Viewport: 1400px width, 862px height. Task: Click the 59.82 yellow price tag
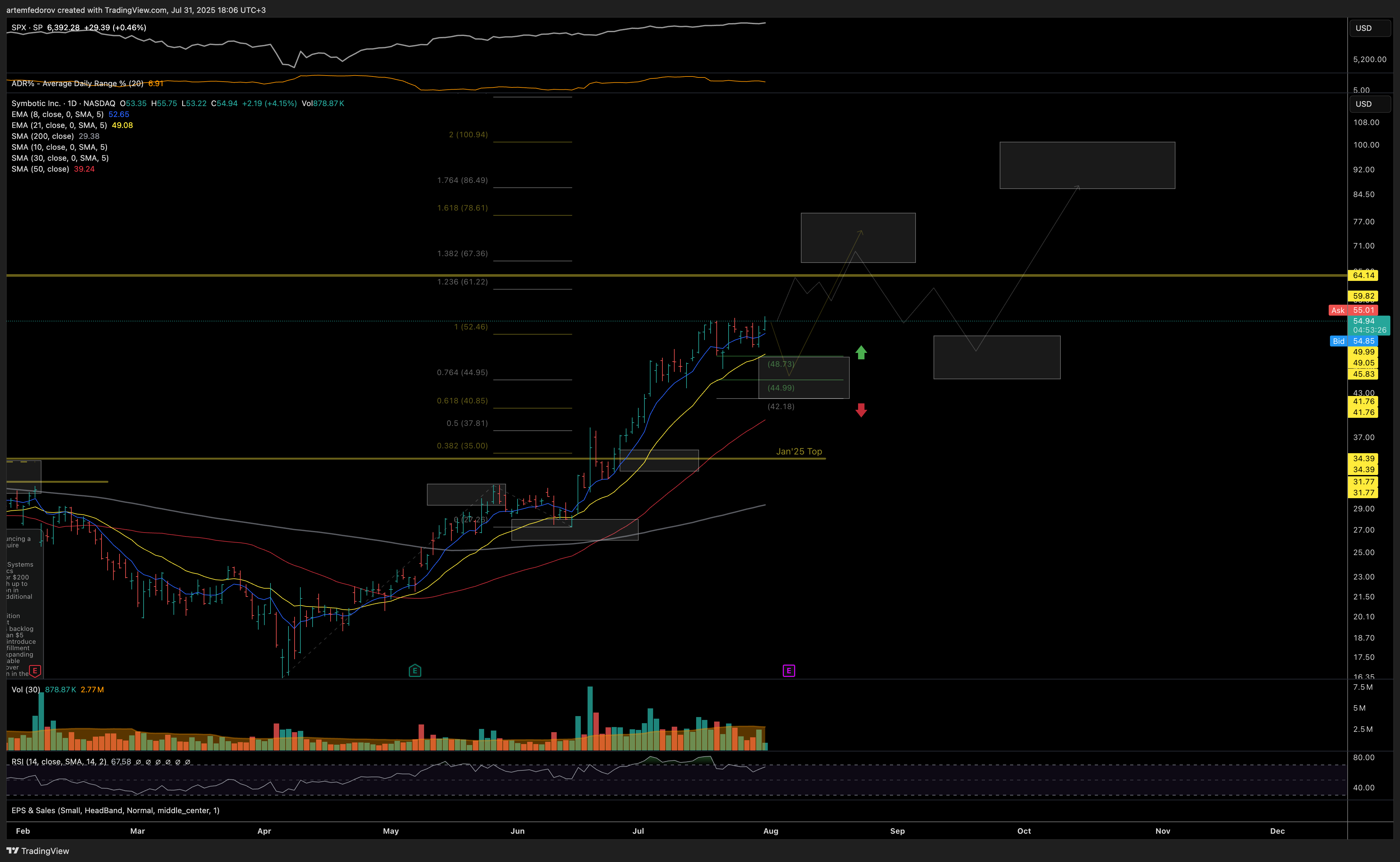click(x=1363, y=296)
